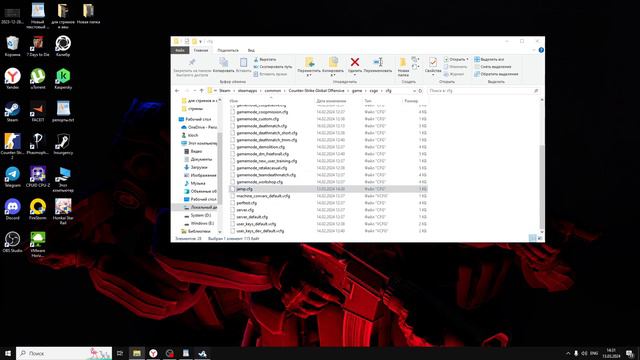Click the file list vertical scrollbar
This screenshot has height=360, width=640.
coord(542,186)
